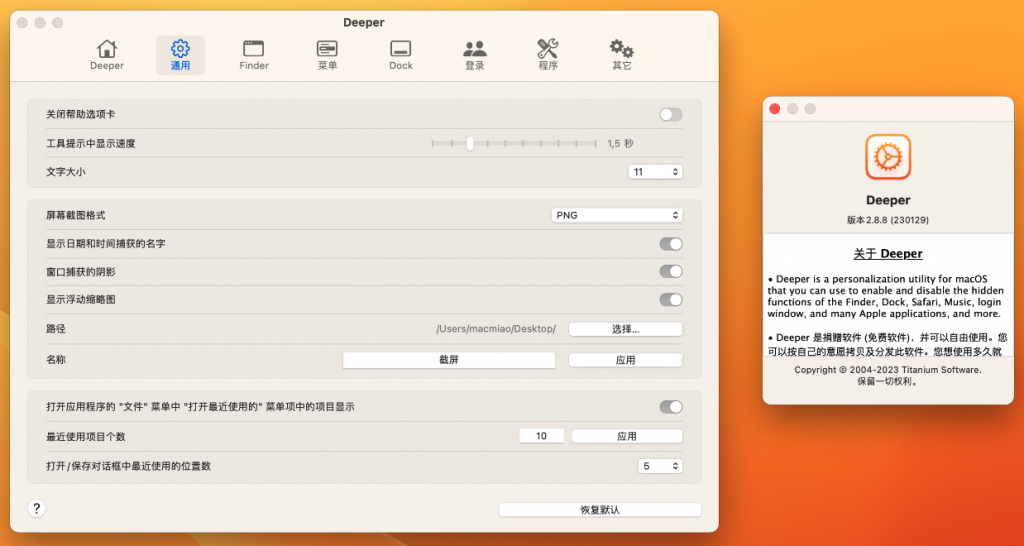Click the 选择... path button
The width and height of the screenshot is (1024, 546).
pos(626,329)
